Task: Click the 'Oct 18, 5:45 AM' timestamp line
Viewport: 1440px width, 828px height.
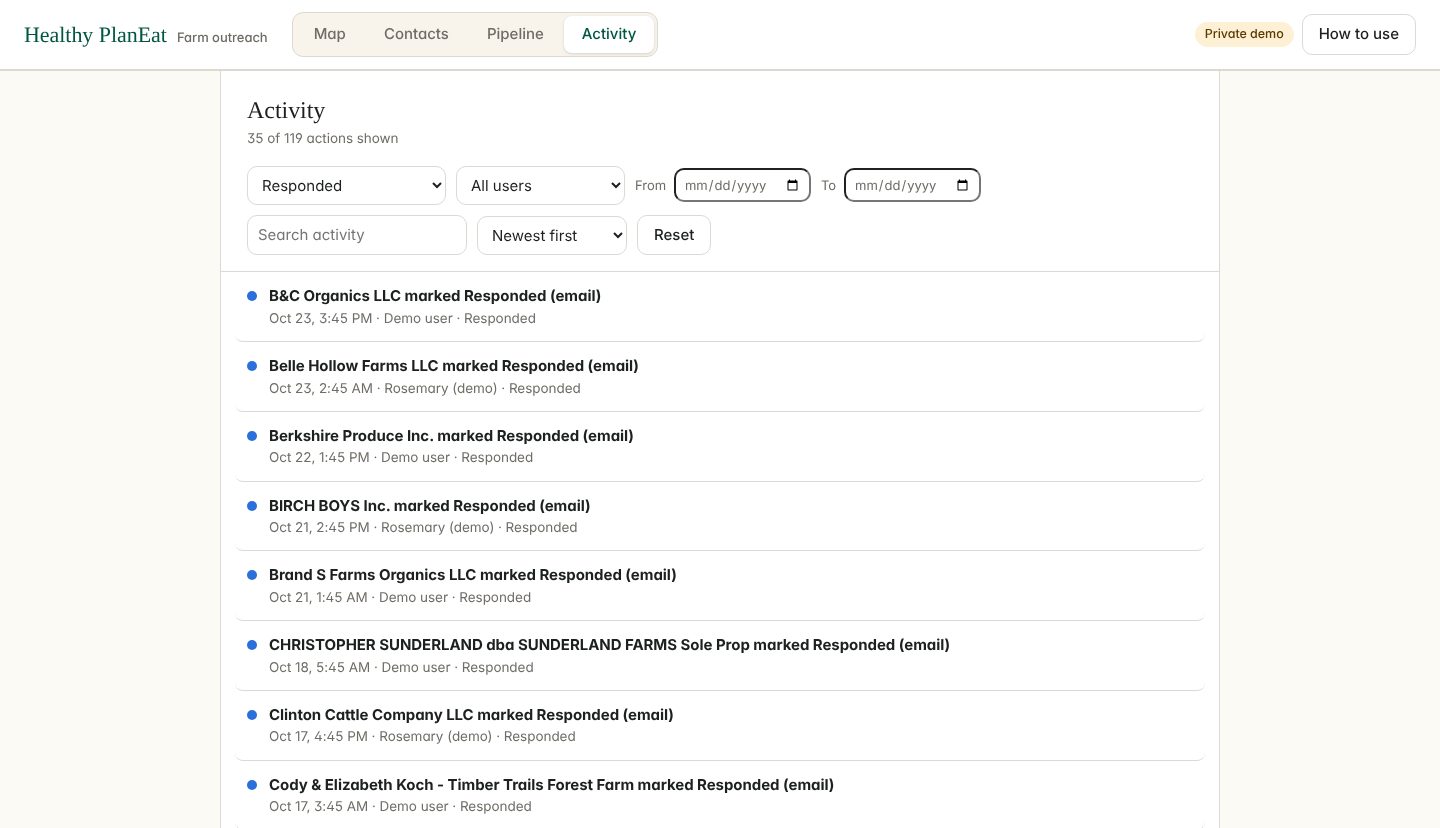Action: click(401, 667)
